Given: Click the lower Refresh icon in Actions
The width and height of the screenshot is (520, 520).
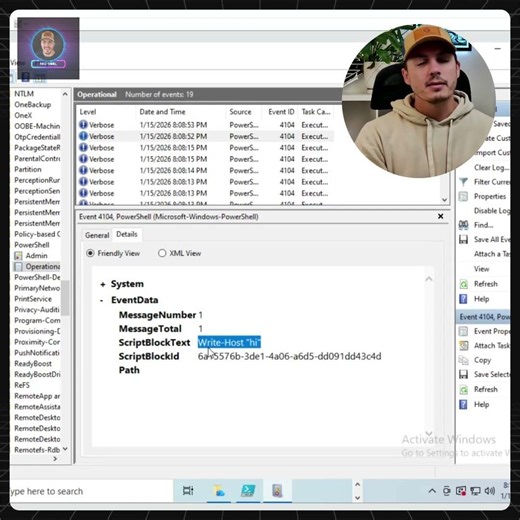Looking at the screenshot, I should pos(463,389).
